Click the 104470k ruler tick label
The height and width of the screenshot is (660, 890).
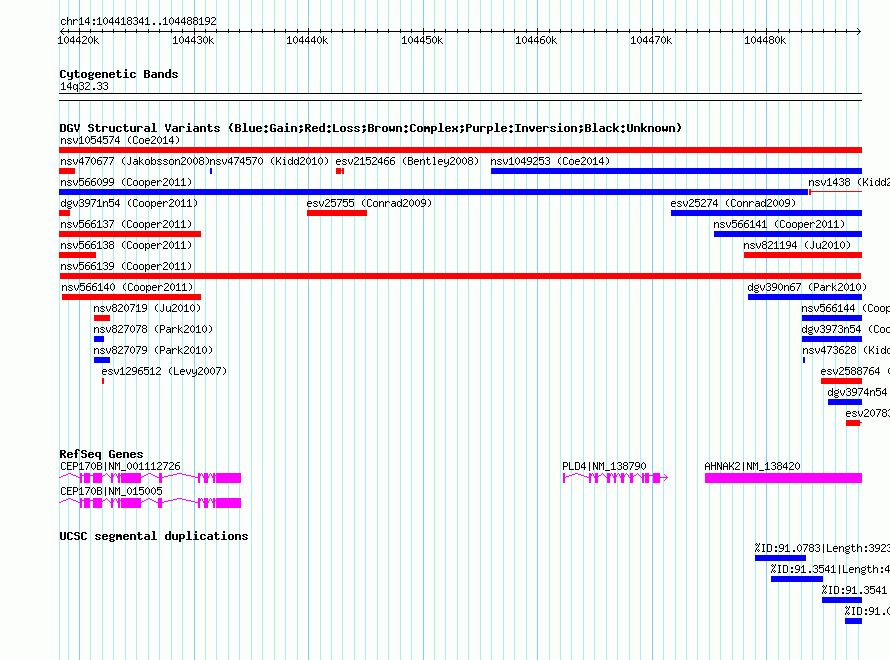[x=651, y=40]
